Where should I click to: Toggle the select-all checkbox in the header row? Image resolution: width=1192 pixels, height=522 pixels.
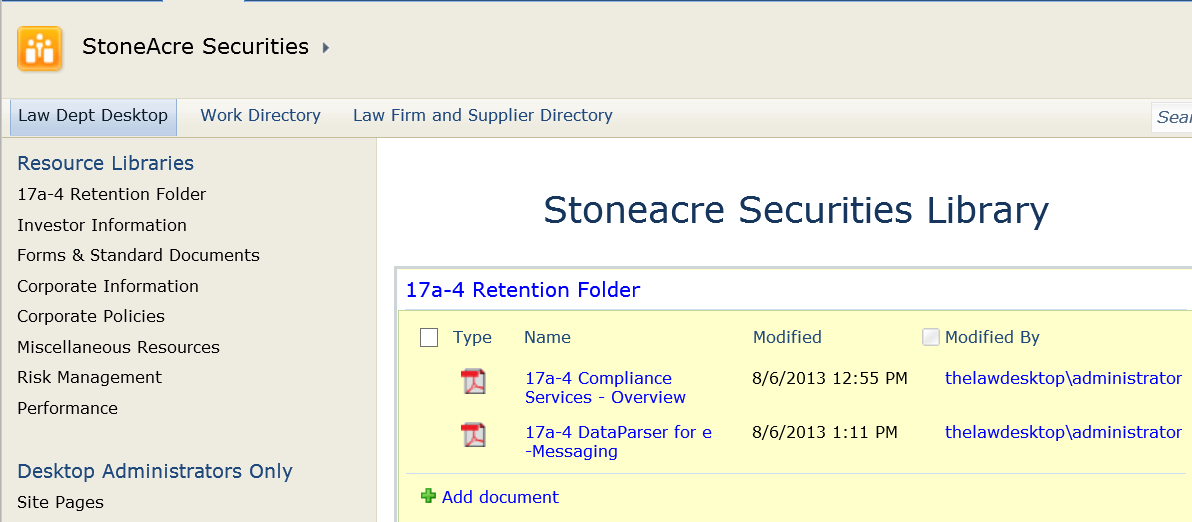[429, 338]
